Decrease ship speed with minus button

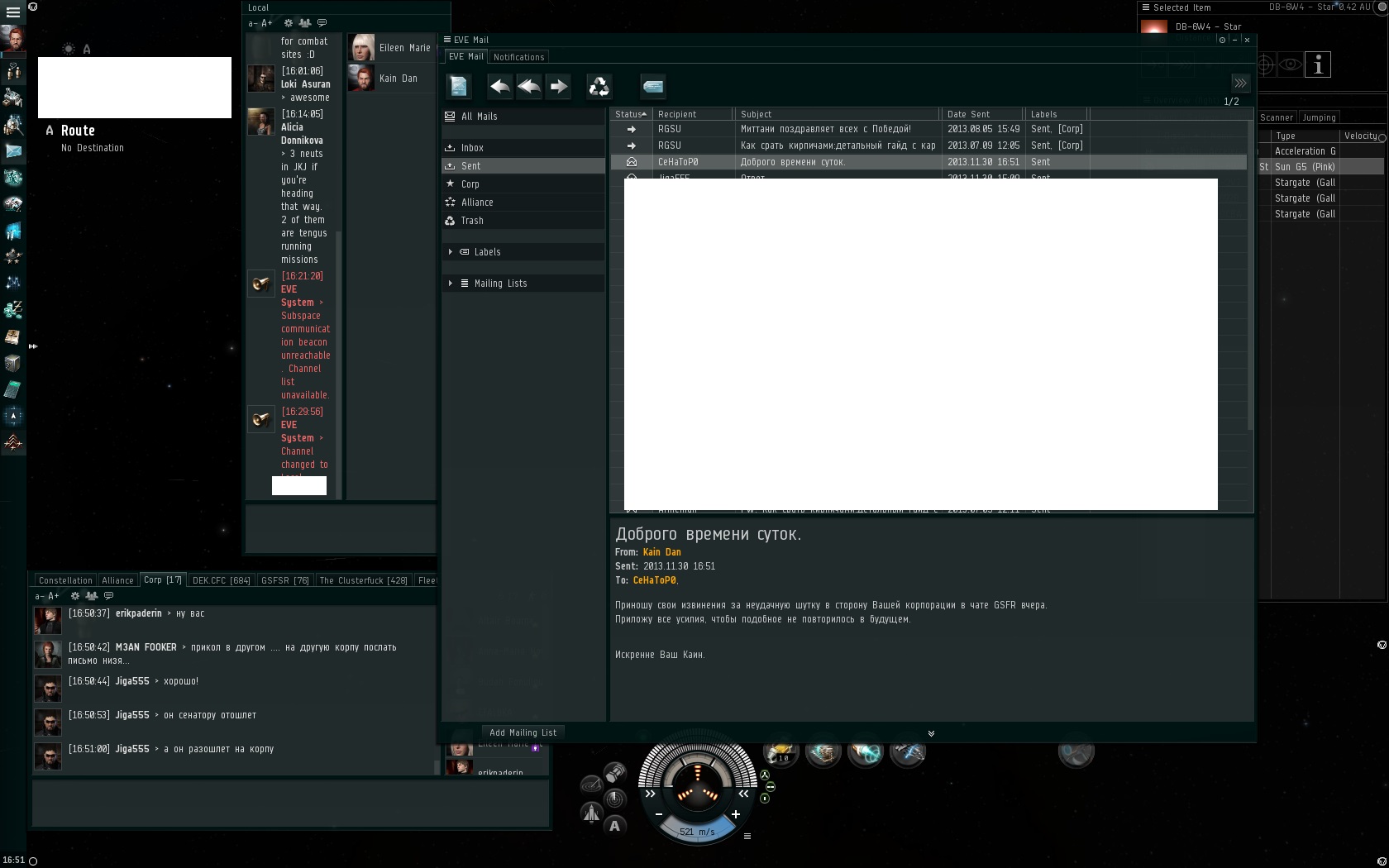coord(659,814)
